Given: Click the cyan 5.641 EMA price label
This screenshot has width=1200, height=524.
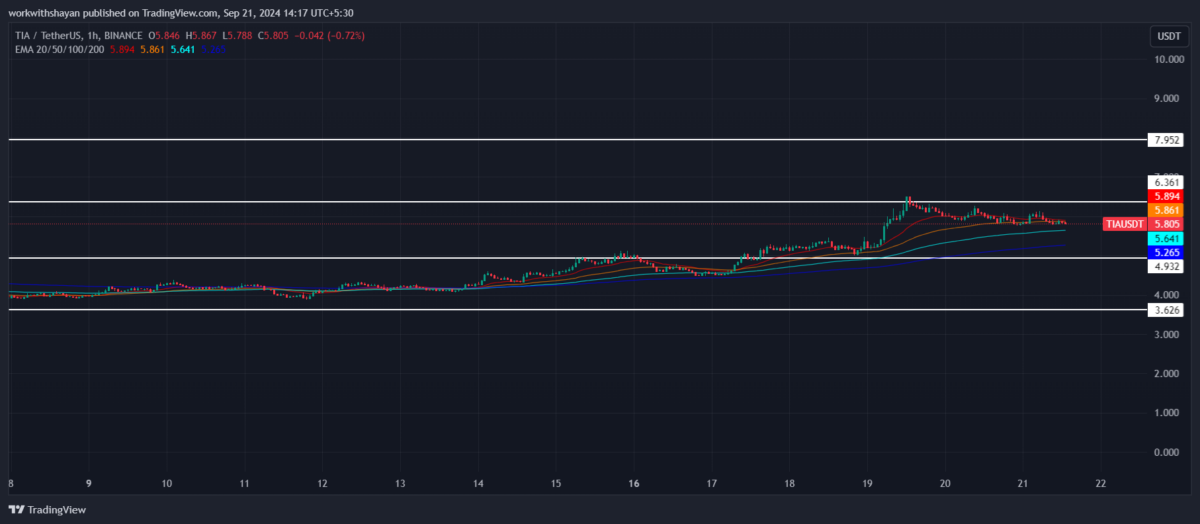Looking at the screenshot, I should [1166, 239].
